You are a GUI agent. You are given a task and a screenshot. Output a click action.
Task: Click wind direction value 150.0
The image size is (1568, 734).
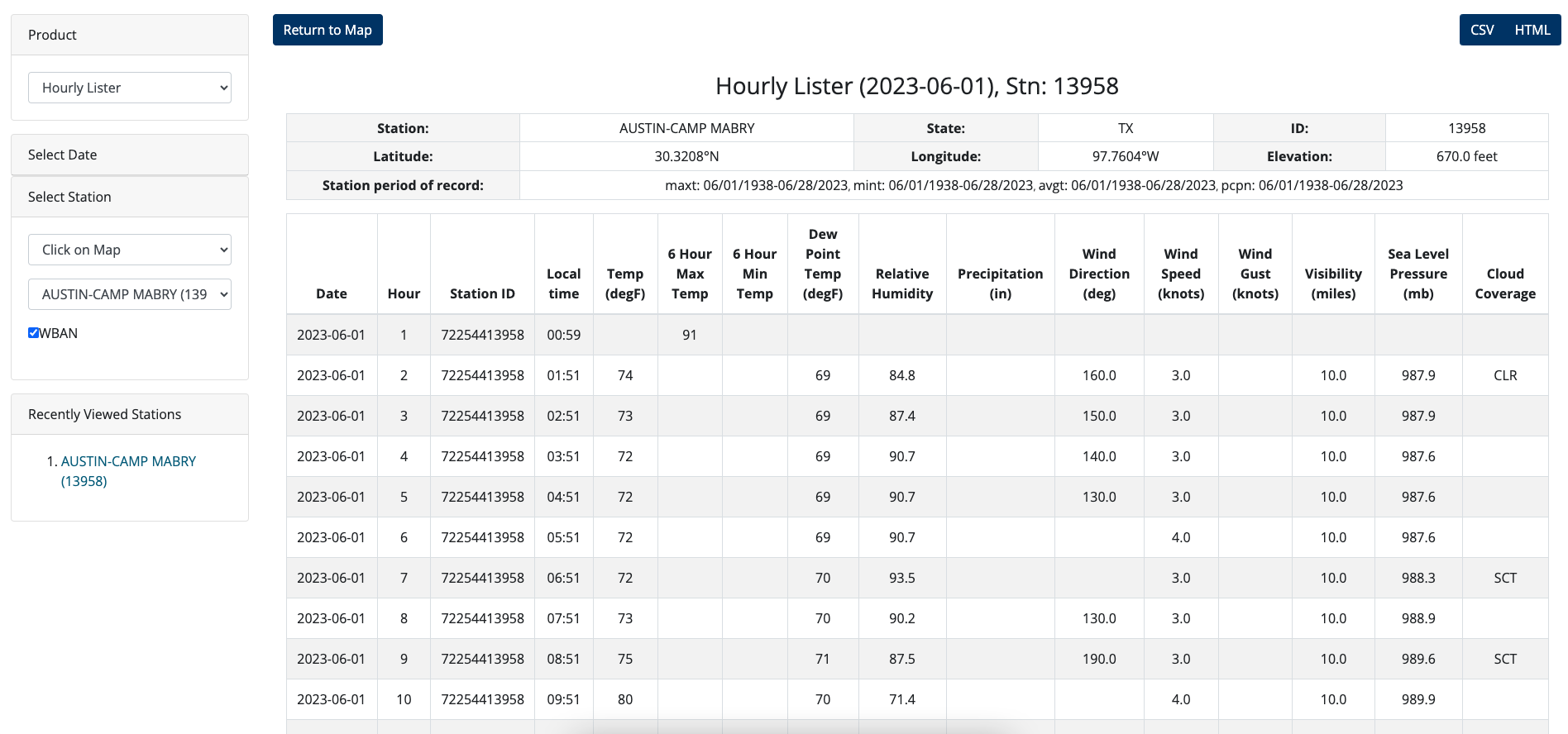point(1099,416)
